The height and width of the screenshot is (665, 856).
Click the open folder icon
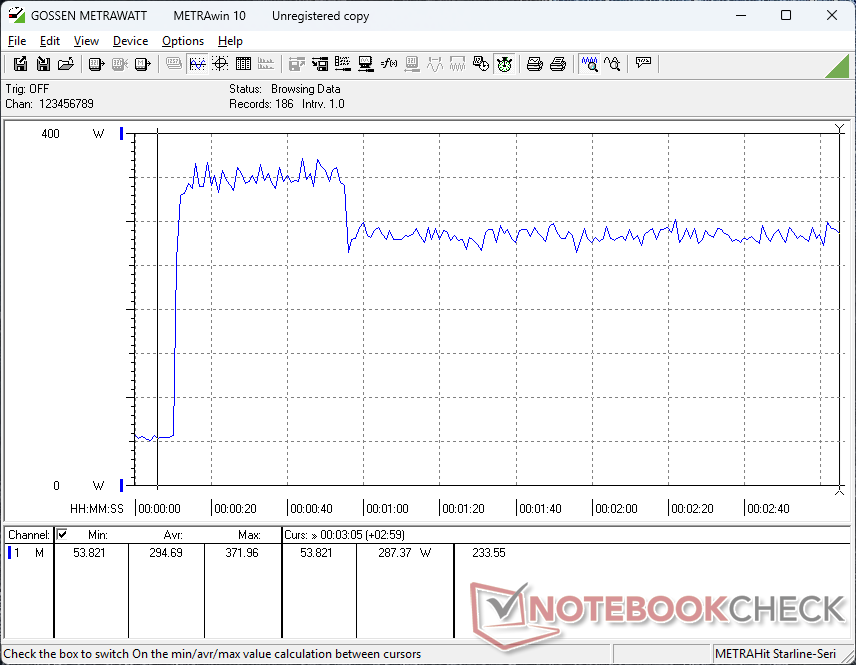tap(66, 64)
